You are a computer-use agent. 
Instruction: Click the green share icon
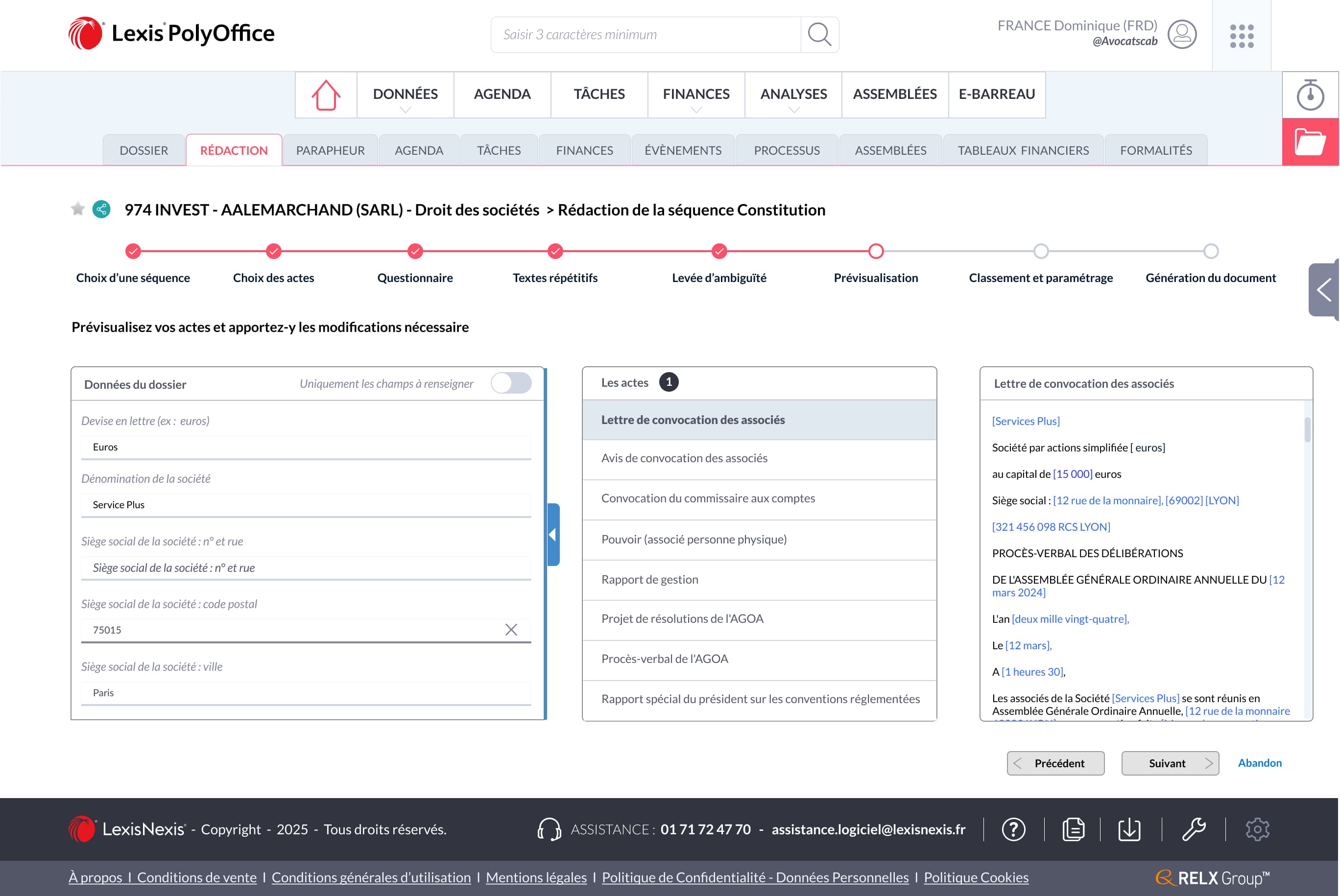[x=102, y=209]
